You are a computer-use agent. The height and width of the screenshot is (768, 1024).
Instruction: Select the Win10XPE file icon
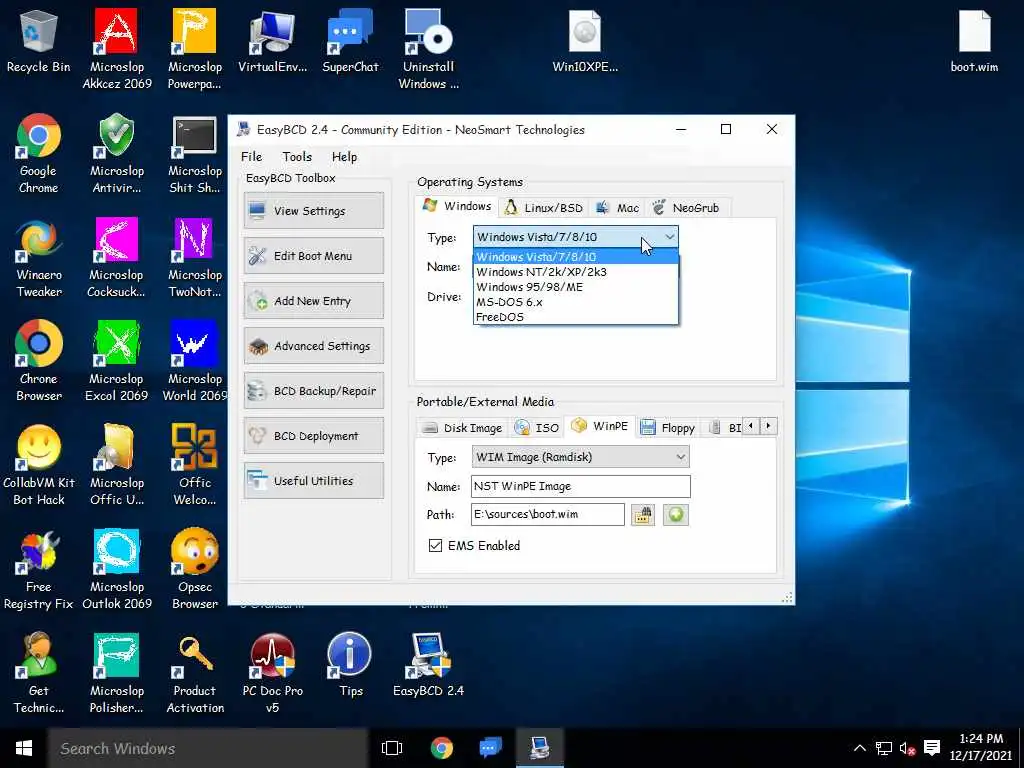tap(584, 40)
